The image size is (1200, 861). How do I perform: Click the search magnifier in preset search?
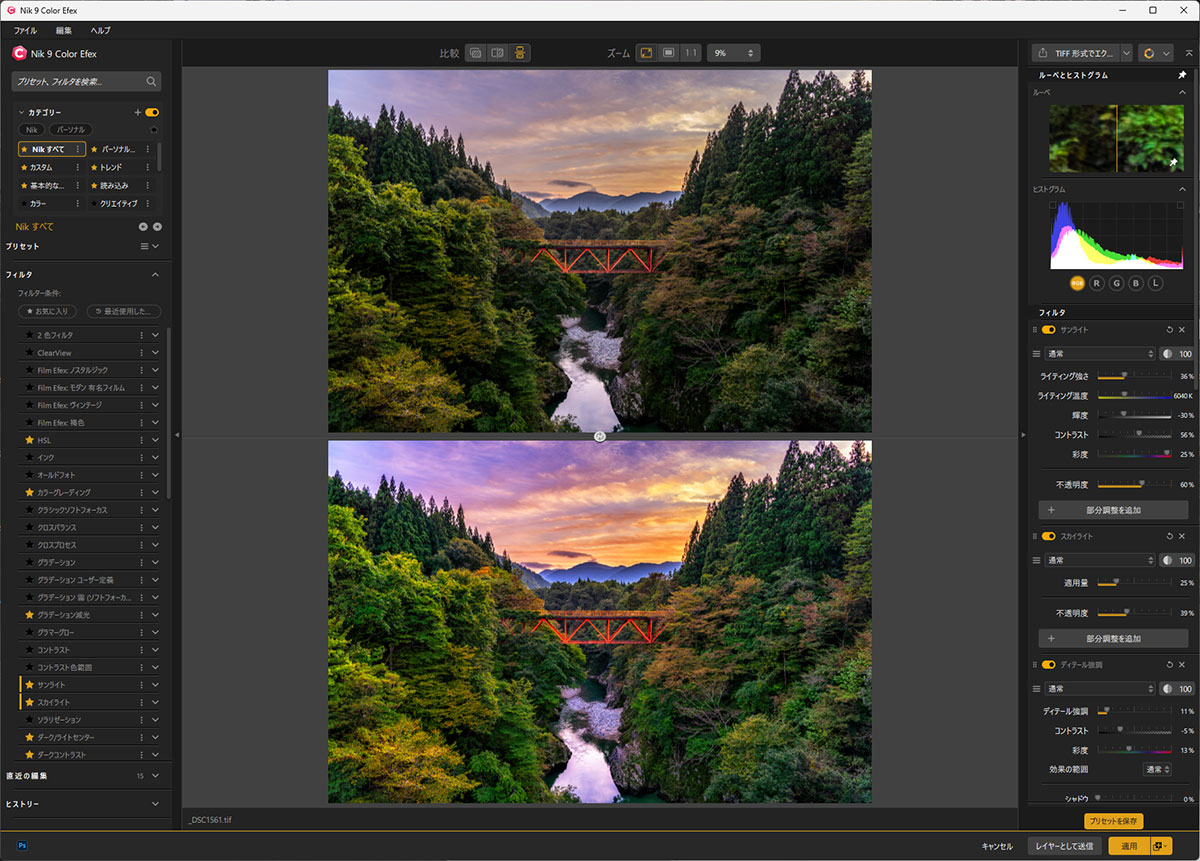(x=151, y=81)
